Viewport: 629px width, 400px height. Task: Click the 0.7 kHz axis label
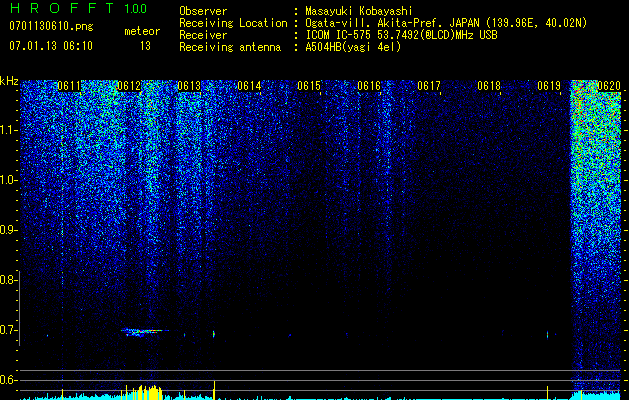pos(8,330)
